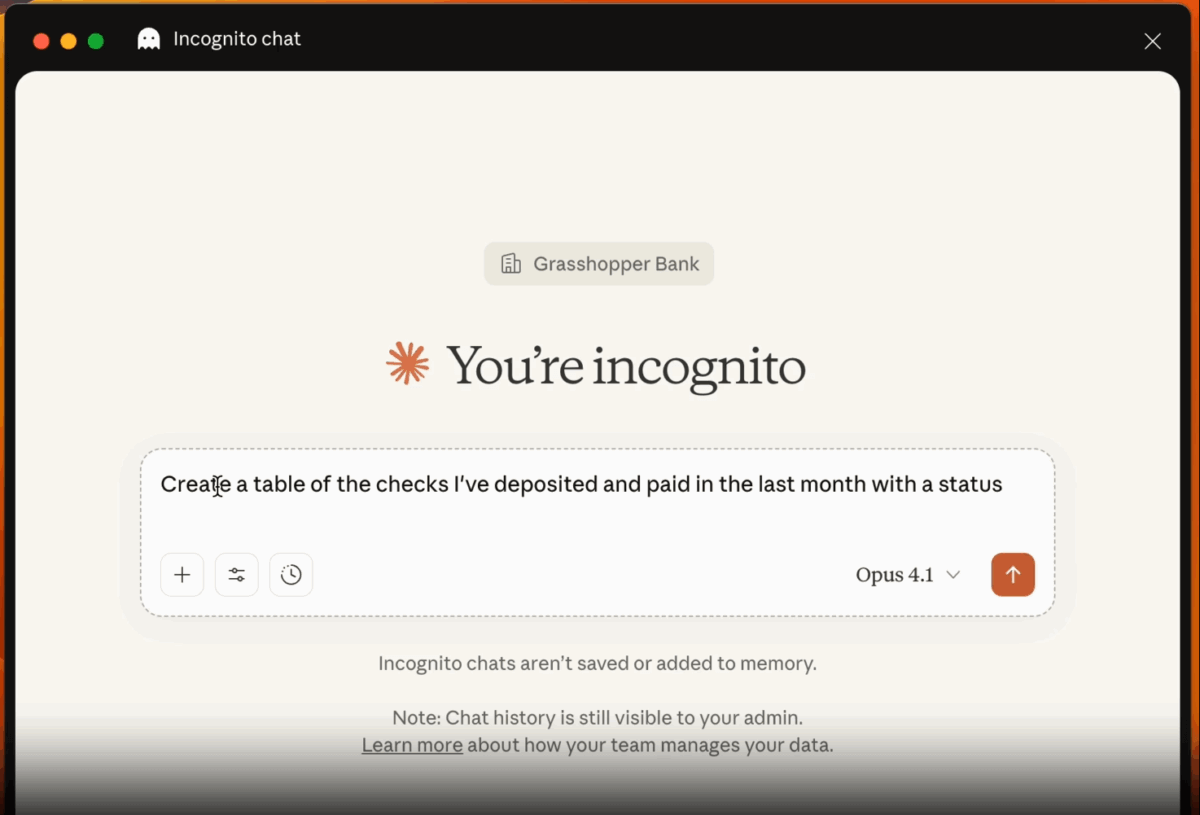Click the admin visibility note text

[597, 718]
